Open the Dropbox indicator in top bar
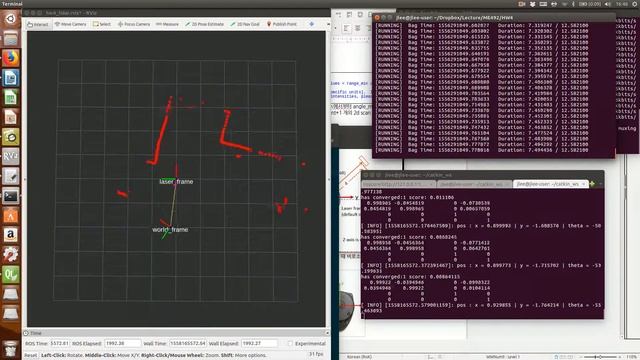 [x=533, y=4]
